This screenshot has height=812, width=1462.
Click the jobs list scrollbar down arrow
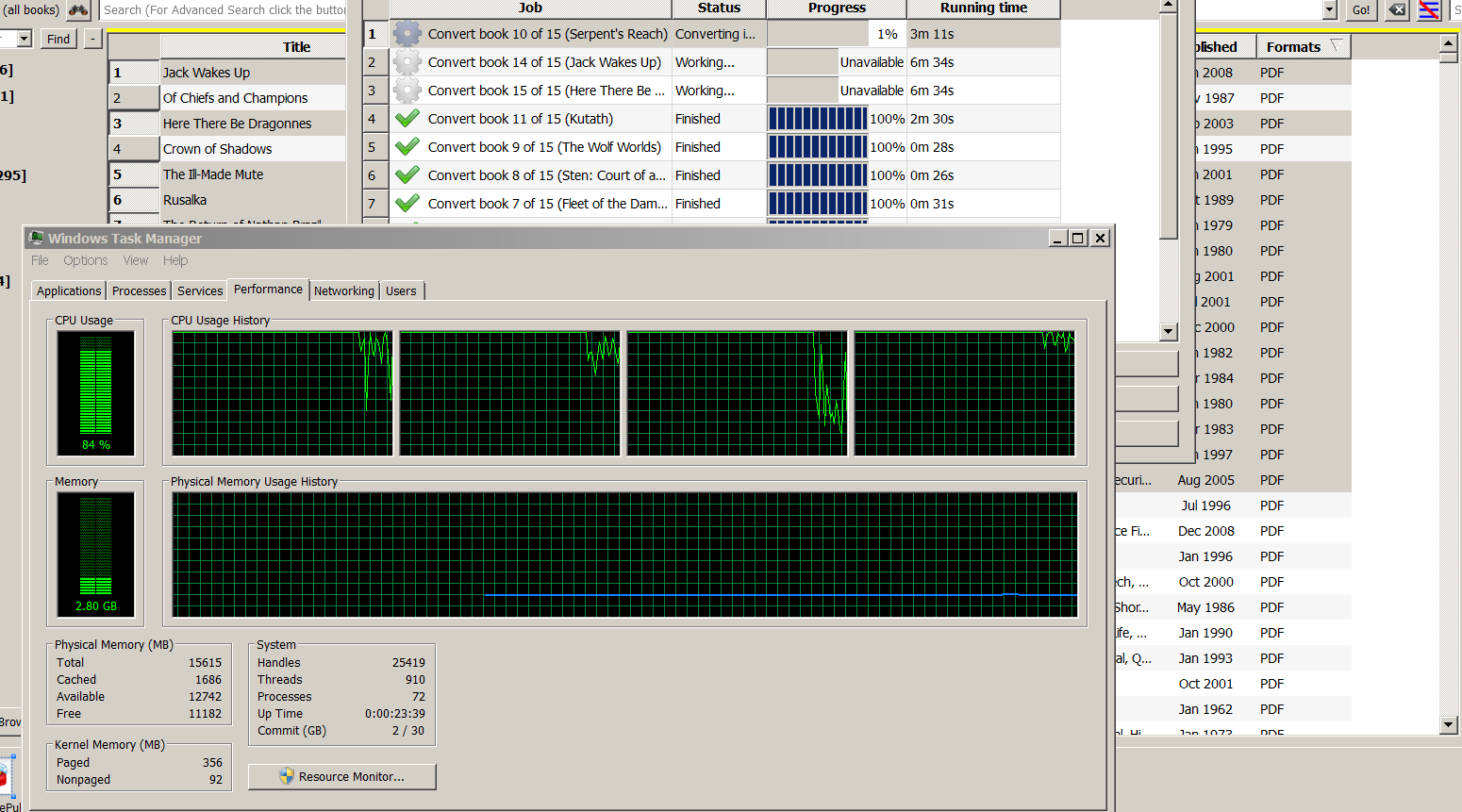point(1169,331)
